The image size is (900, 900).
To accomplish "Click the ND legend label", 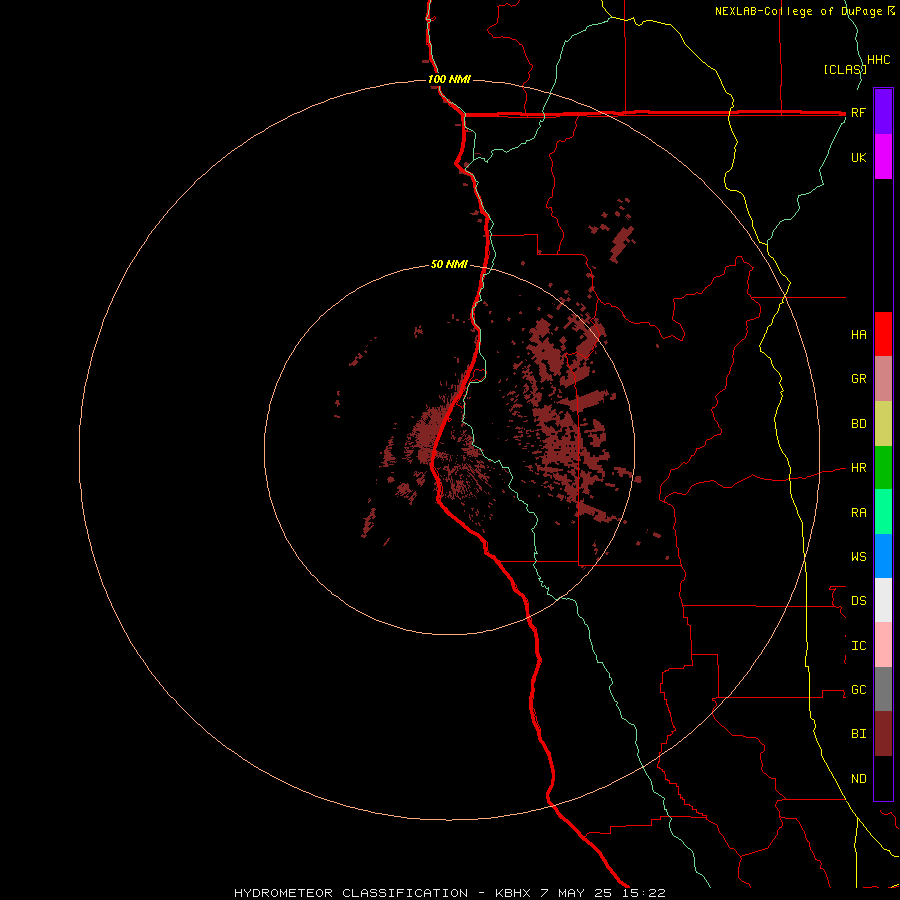I will tap(858, 778).
